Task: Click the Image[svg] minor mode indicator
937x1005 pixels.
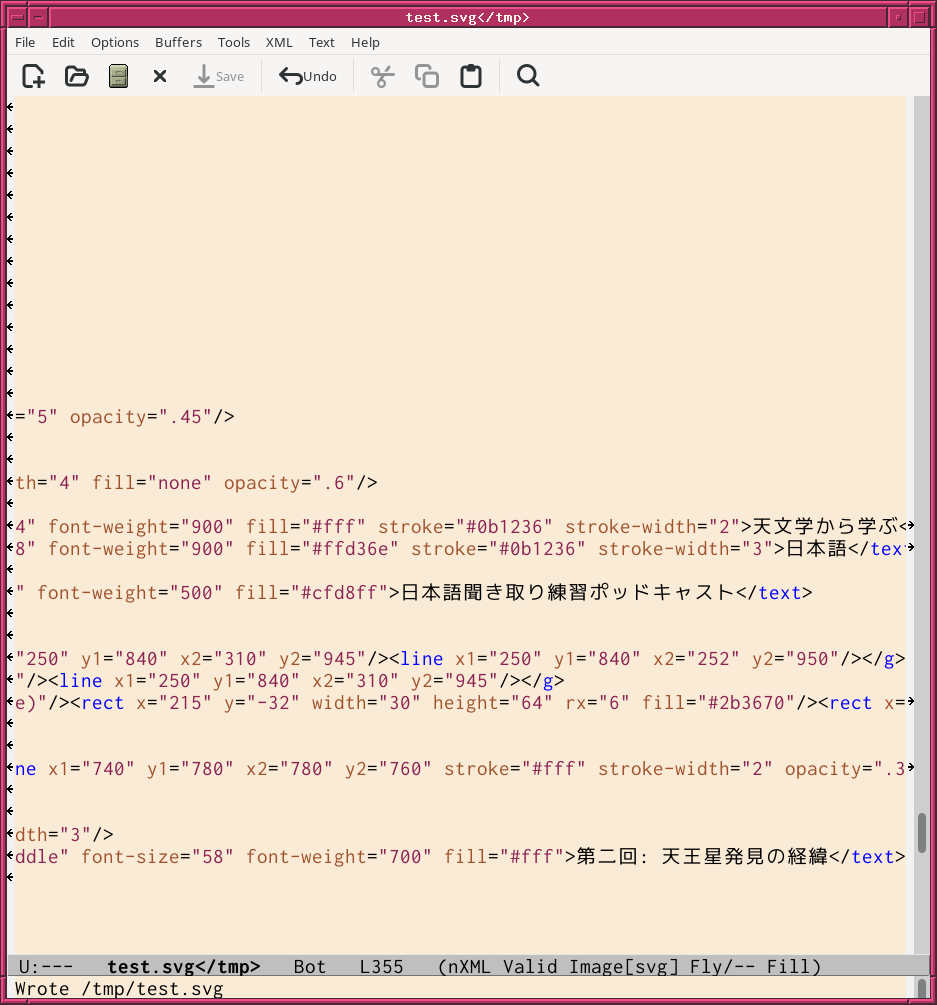Action: [624, 967]
